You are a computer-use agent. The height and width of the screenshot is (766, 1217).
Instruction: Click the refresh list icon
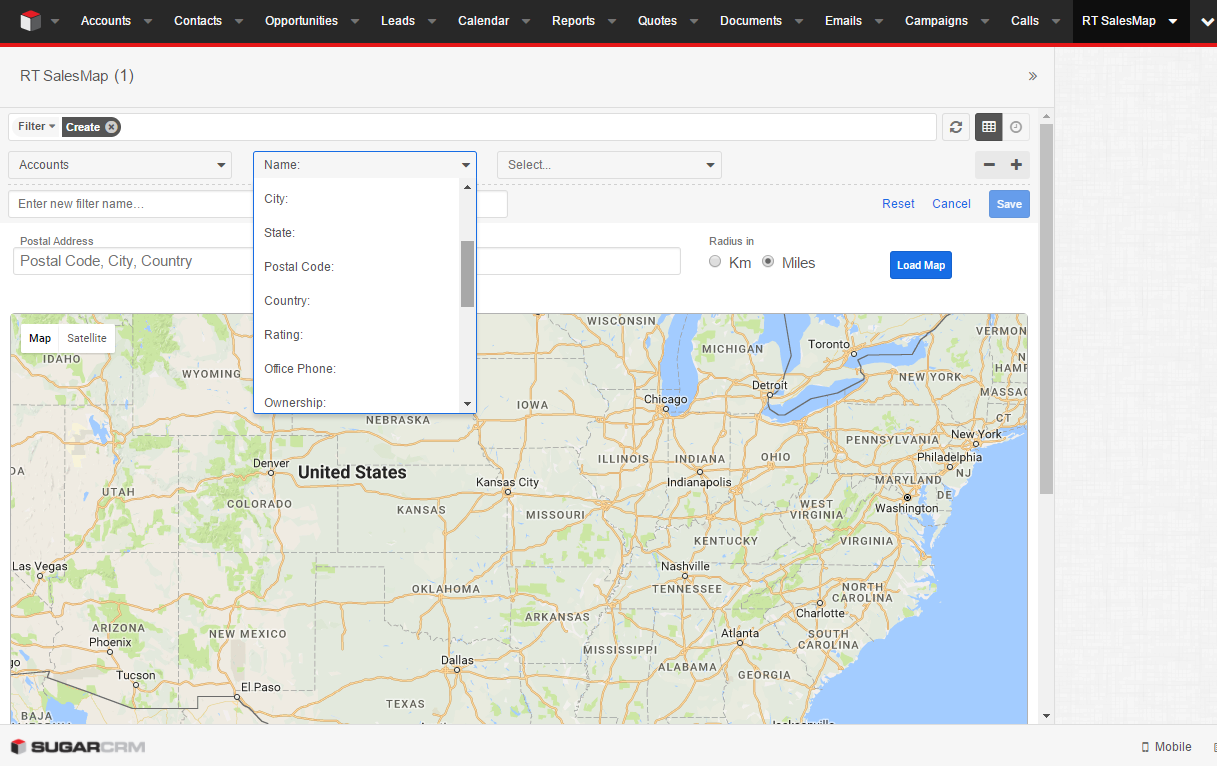(956, 127)
